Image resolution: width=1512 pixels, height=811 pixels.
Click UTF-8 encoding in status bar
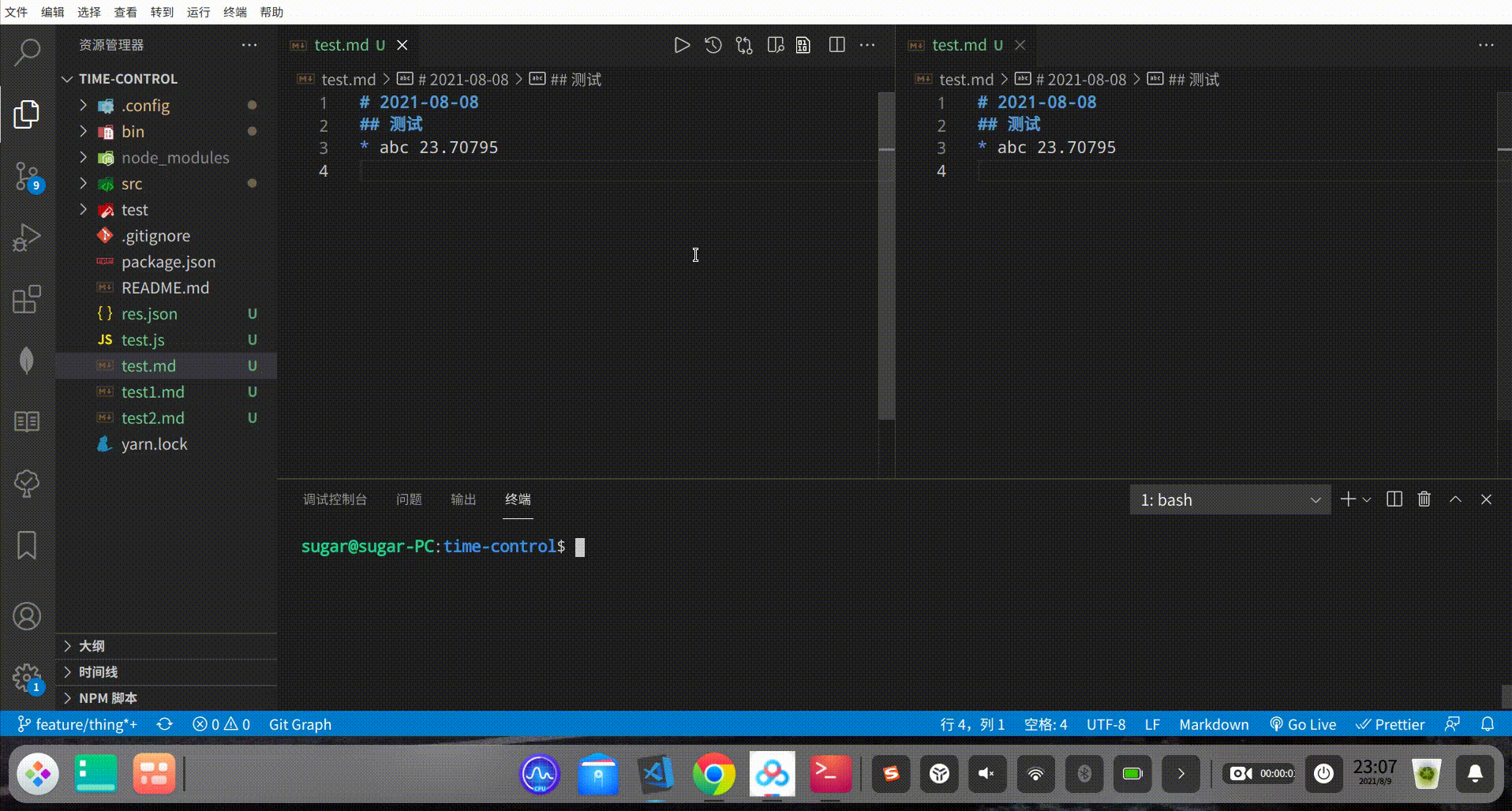(1106, 724)
